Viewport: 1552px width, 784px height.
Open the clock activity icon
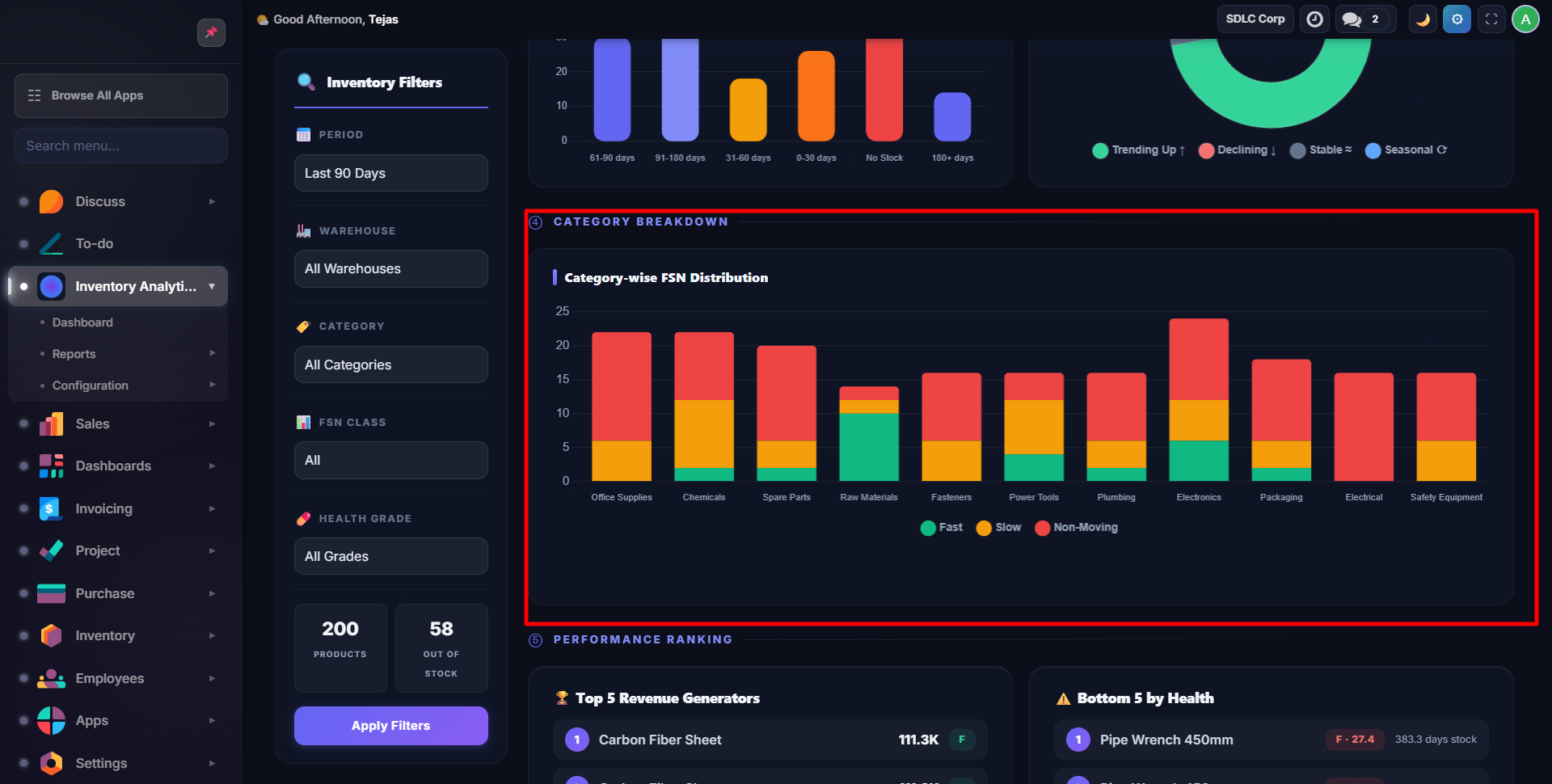1314,19
